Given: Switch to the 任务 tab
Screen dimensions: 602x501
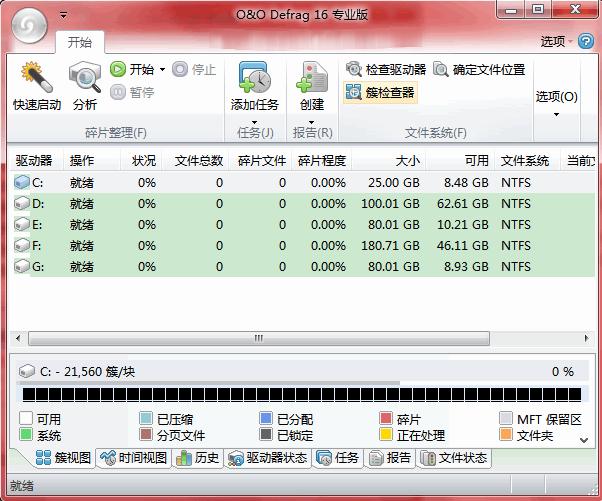Looking at the screenshot, I should click(x=337, y=458).
